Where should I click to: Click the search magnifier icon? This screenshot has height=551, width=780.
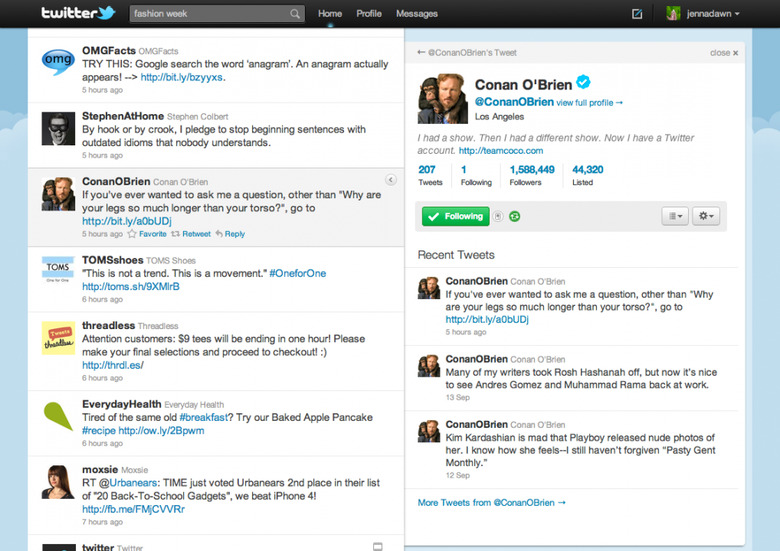tap(295, 14)
